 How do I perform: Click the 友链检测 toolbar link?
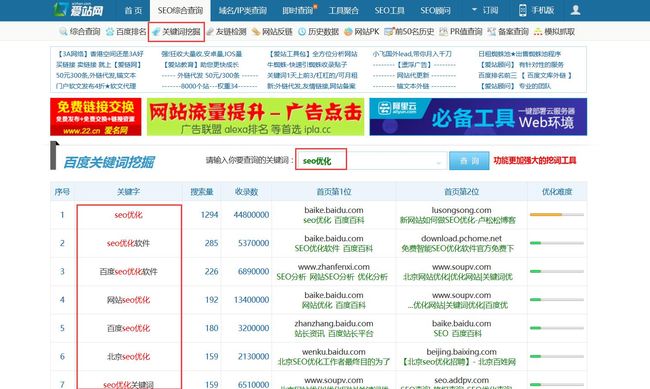click(x=231, y=32)
